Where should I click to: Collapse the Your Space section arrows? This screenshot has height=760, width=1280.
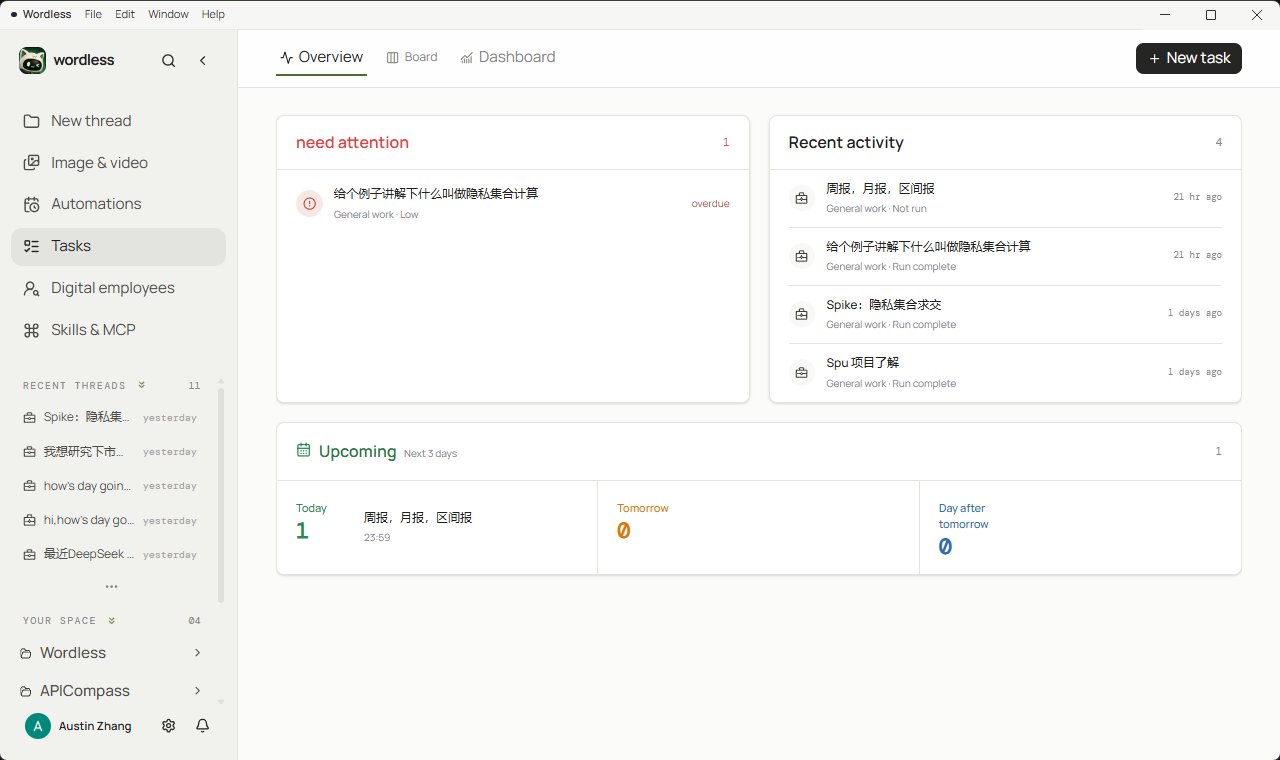tap(112, 620)
